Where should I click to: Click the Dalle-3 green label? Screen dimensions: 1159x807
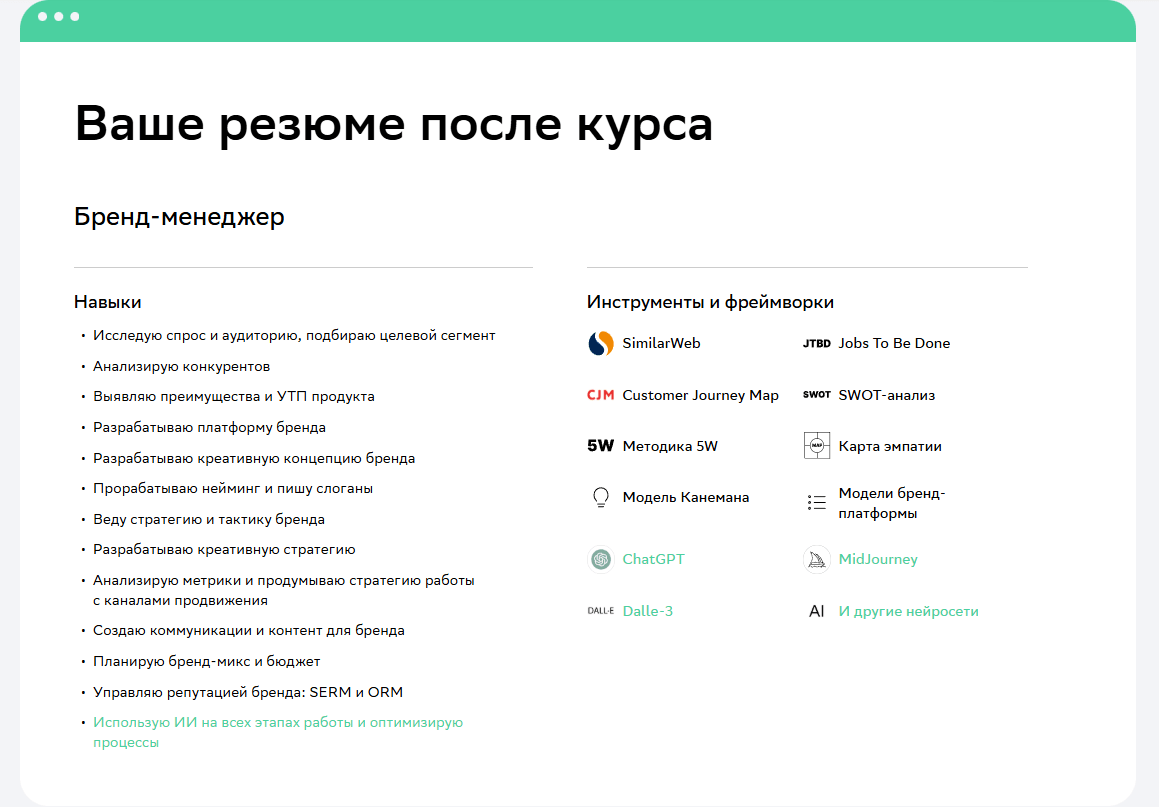click(x=647, y=611)
